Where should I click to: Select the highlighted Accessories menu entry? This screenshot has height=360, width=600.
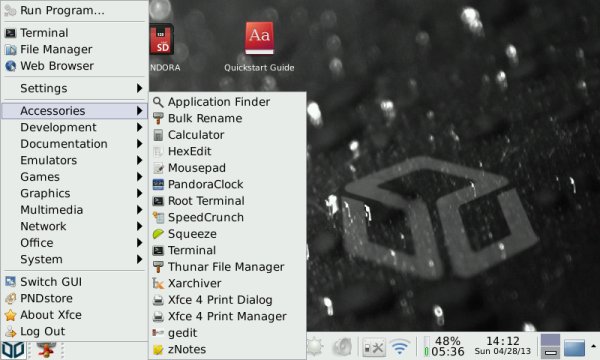coord(75,111)
